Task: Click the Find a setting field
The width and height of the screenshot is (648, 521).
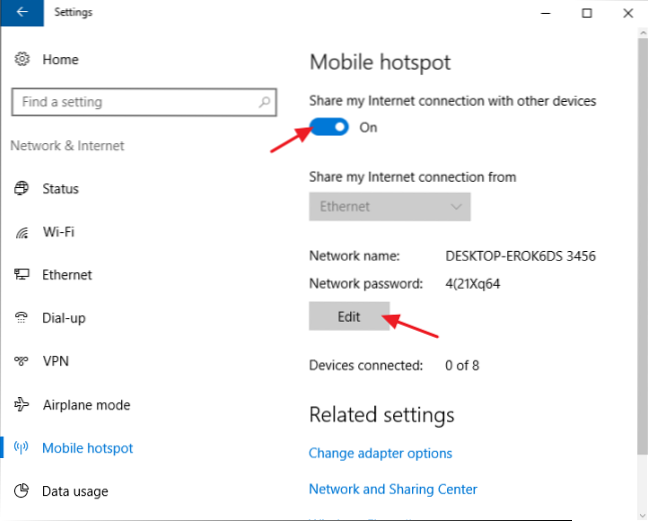Action: click(x=144, y=102)
